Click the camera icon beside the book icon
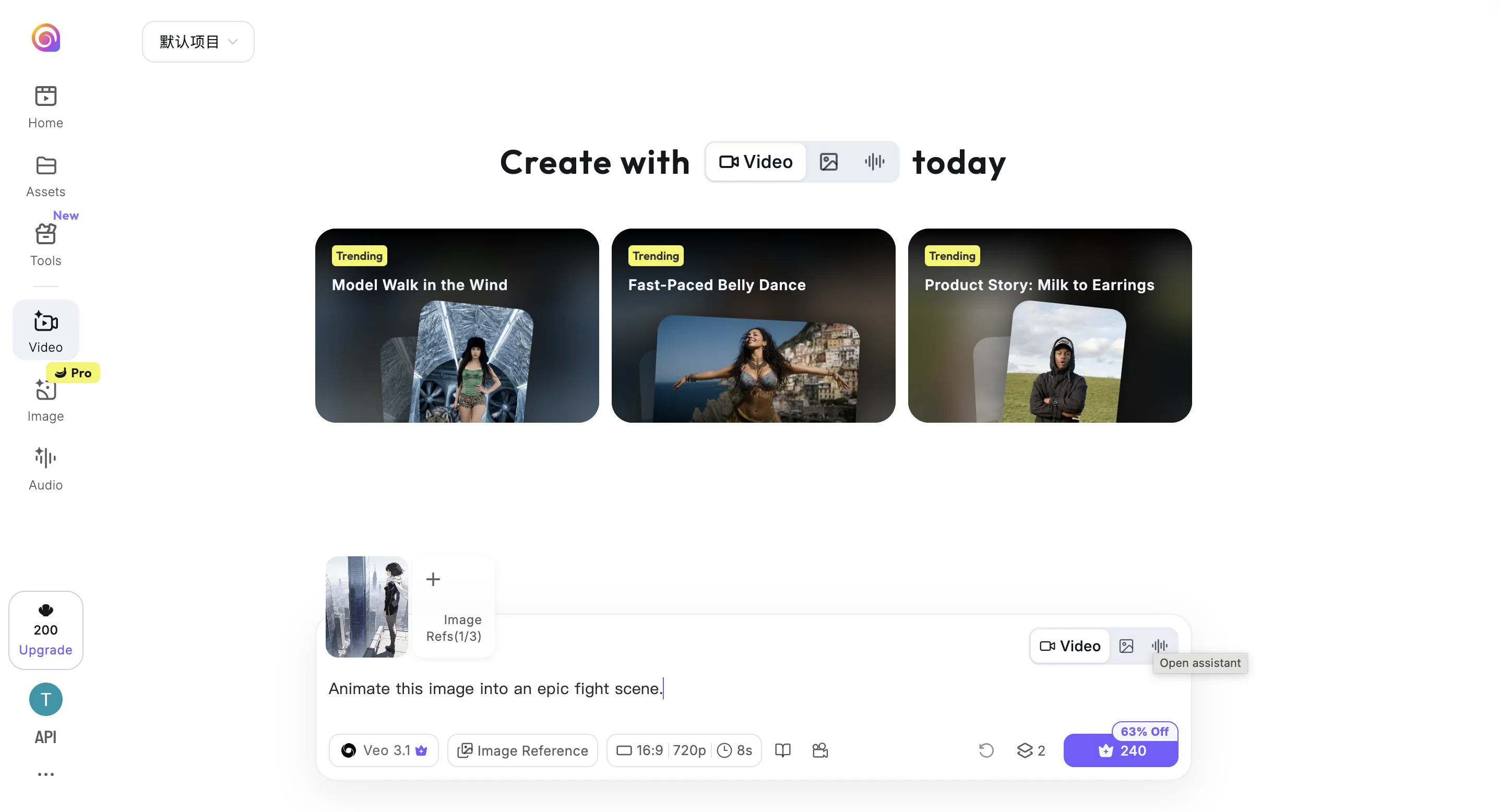Viewport: 1499px width, 812px height. click(820, 750)
